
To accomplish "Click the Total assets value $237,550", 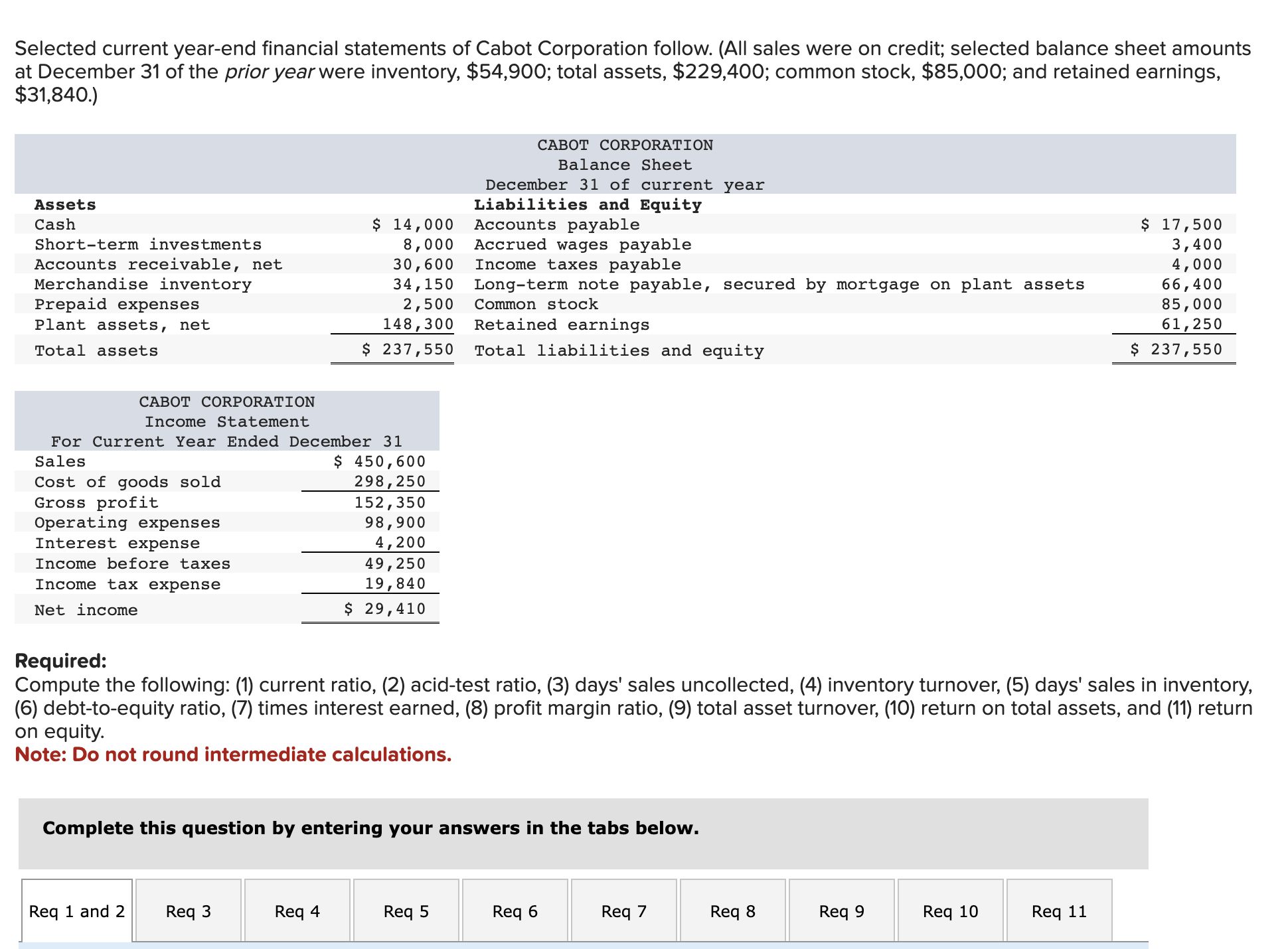I will point(408,349).
